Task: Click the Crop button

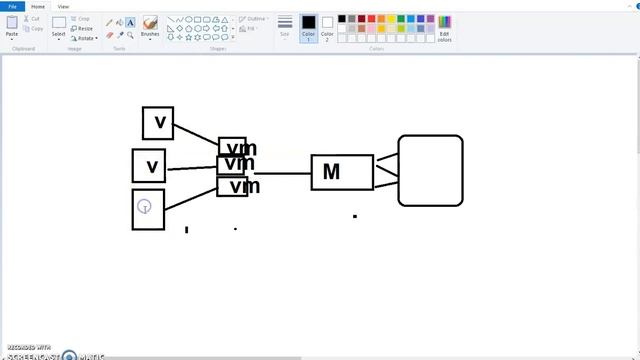Action: 80,19
